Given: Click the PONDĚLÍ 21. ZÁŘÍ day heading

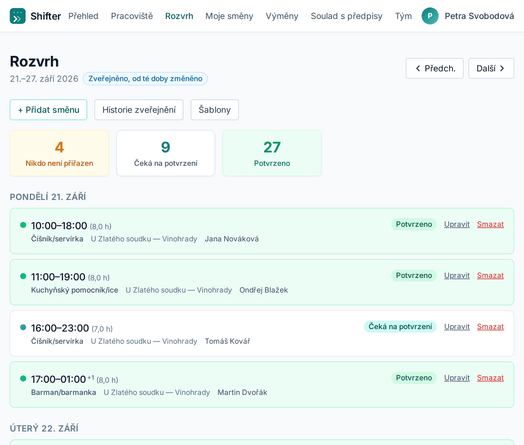Looking at the screenshot, I should click(48, 197).
